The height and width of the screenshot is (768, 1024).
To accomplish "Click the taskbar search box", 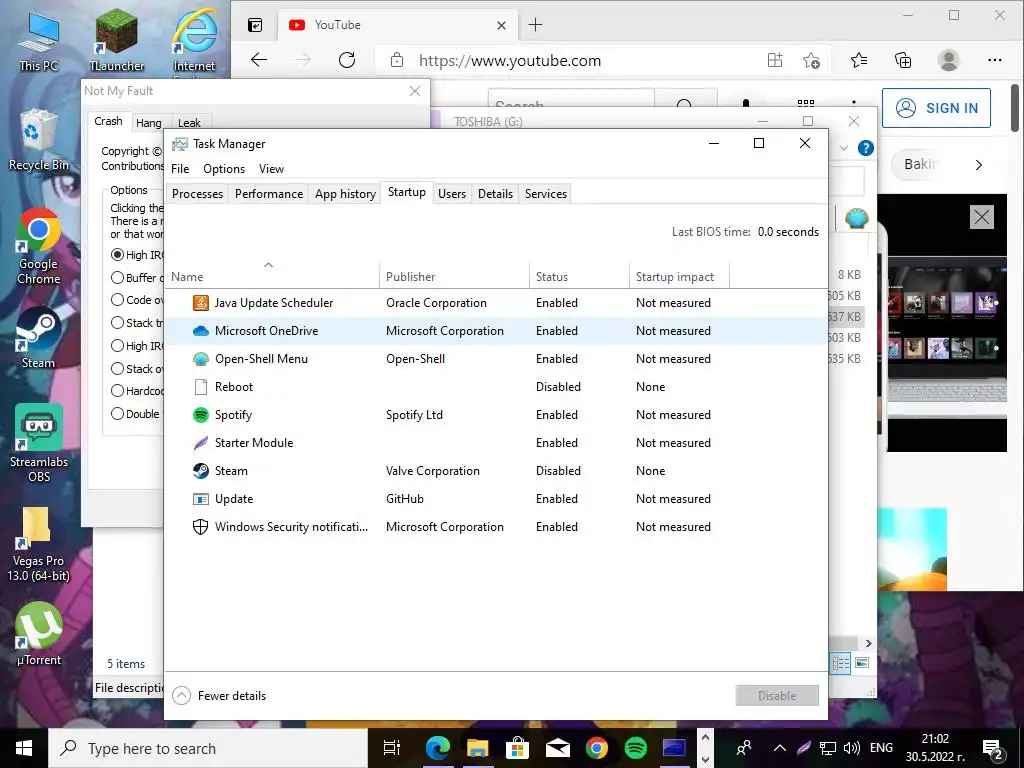I will pyautogui.click(x=208, y=748).
